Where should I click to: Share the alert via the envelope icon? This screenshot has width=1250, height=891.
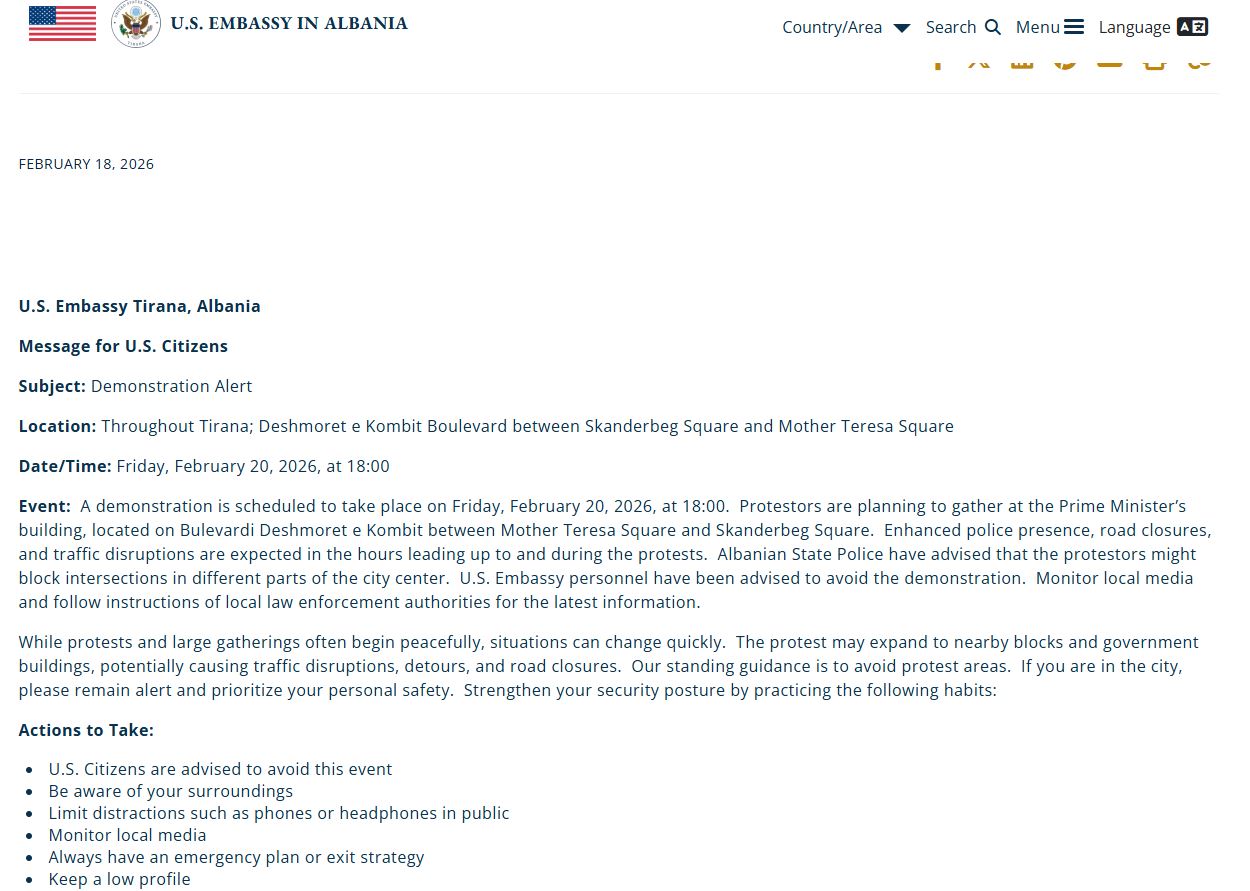1109,62
